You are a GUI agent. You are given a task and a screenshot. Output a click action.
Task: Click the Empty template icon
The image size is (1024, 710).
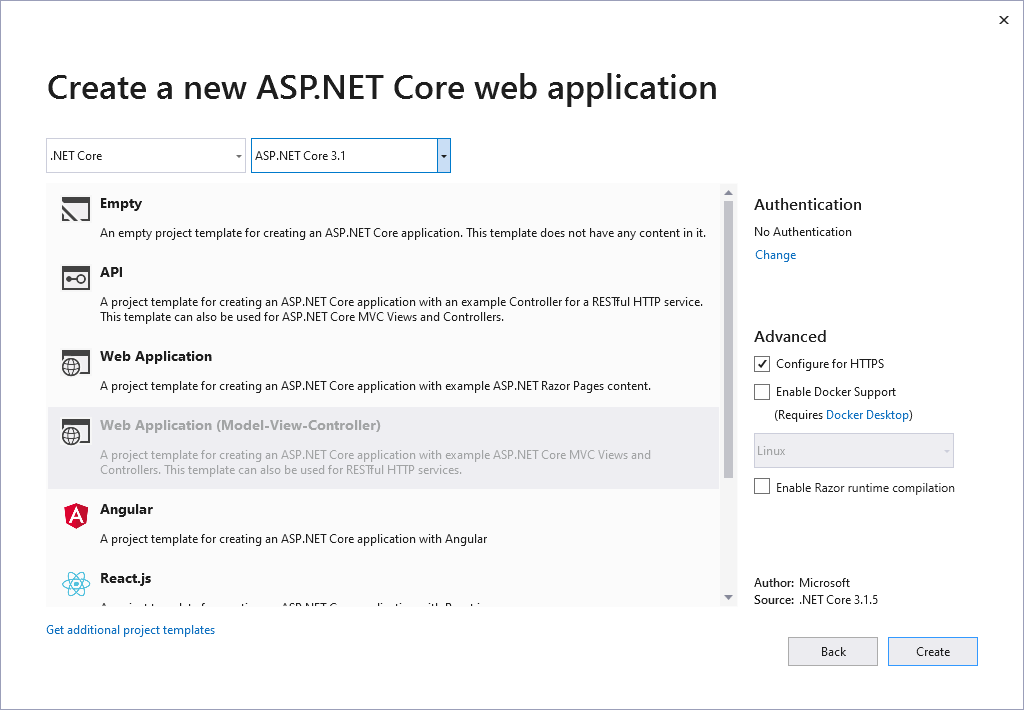coord(76,210)
